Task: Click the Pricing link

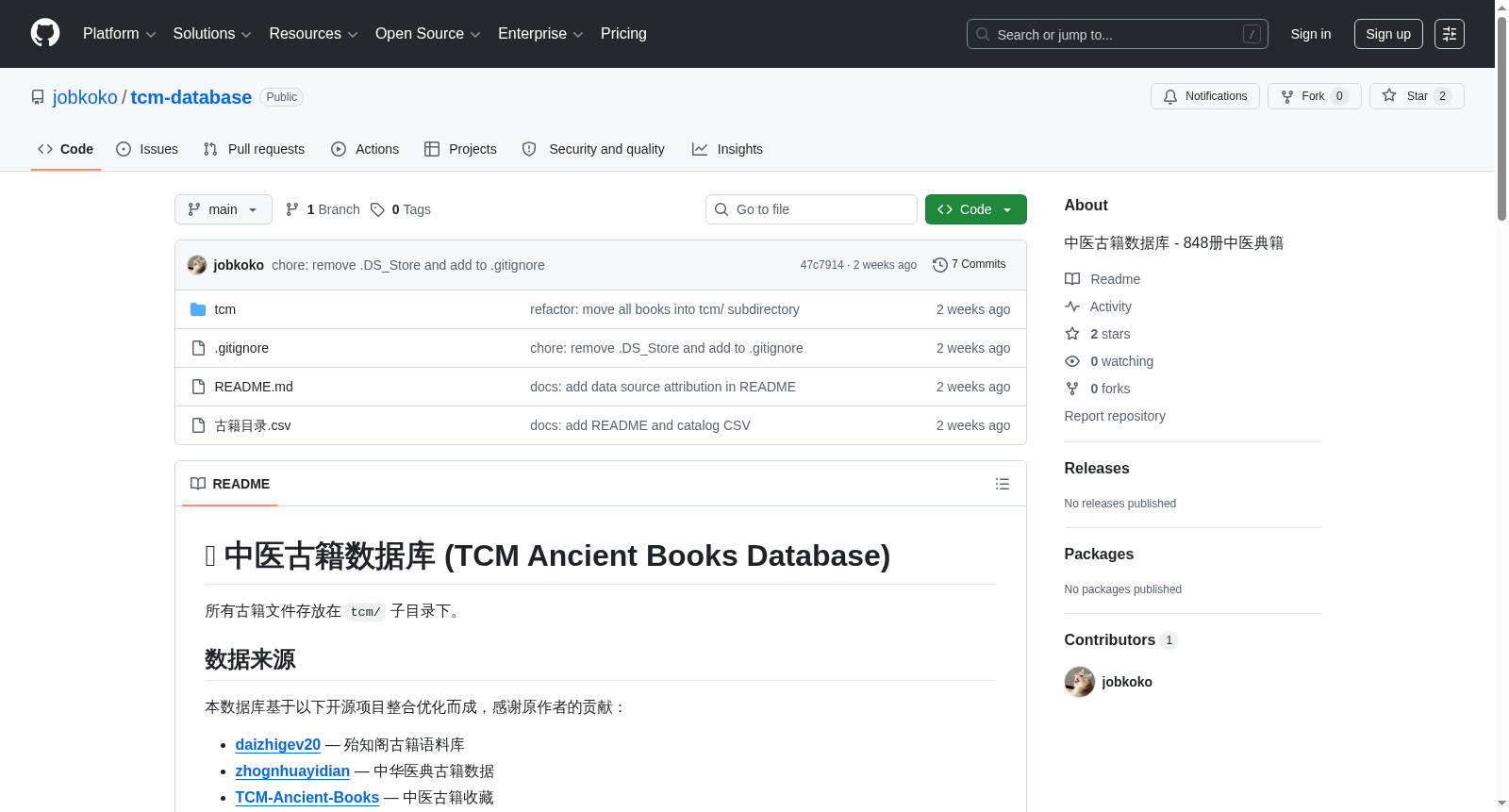Action: 623,34
